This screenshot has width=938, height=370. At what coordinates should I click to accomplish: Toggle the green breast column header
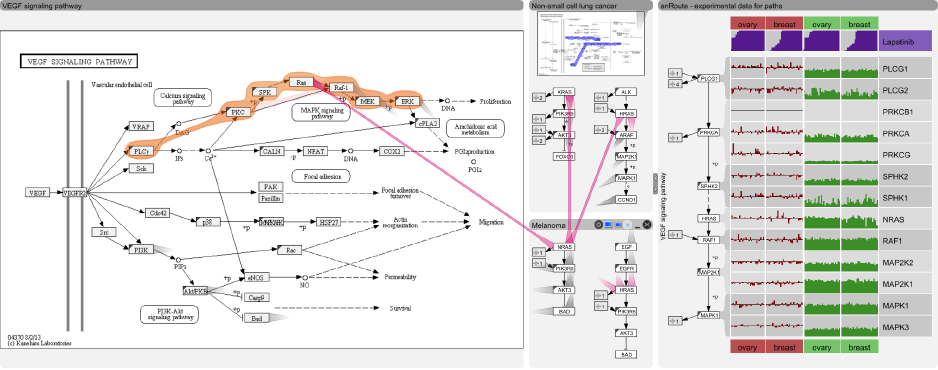click(859, 23)
